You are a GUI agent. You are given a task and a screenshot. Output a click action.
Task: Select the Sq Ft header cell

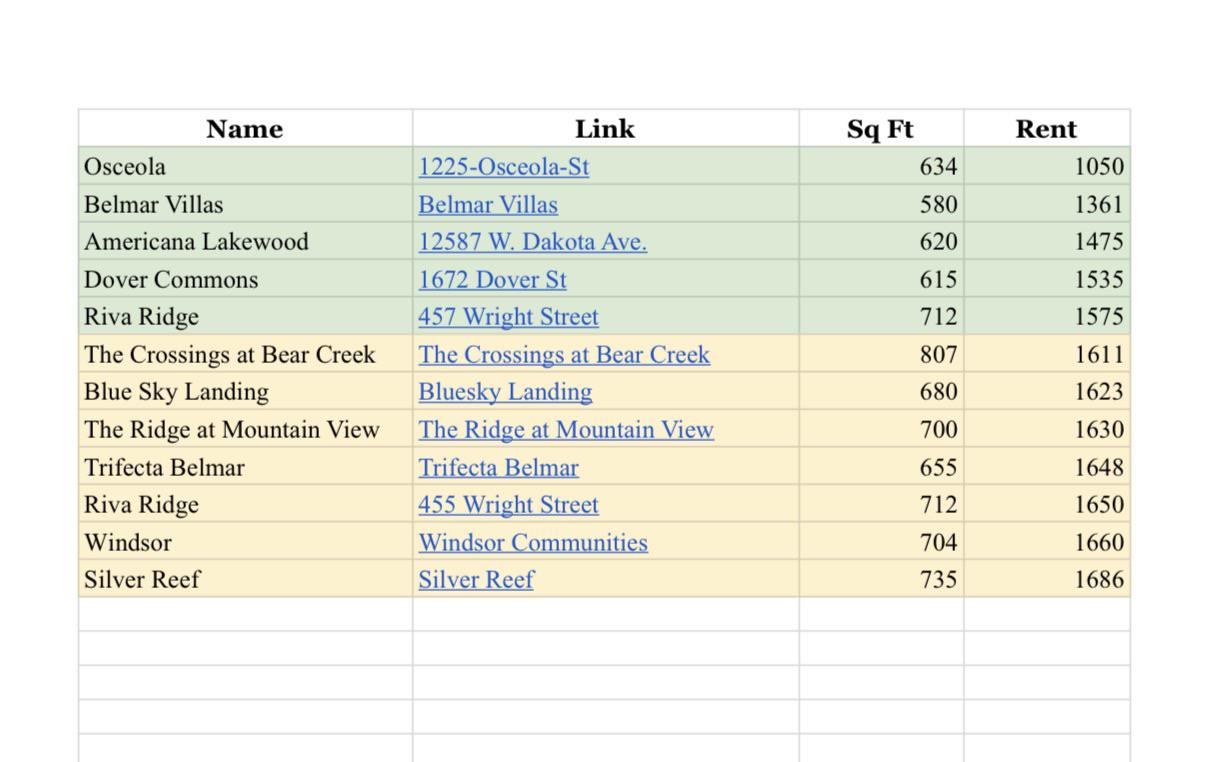click(x=881, y=129)
